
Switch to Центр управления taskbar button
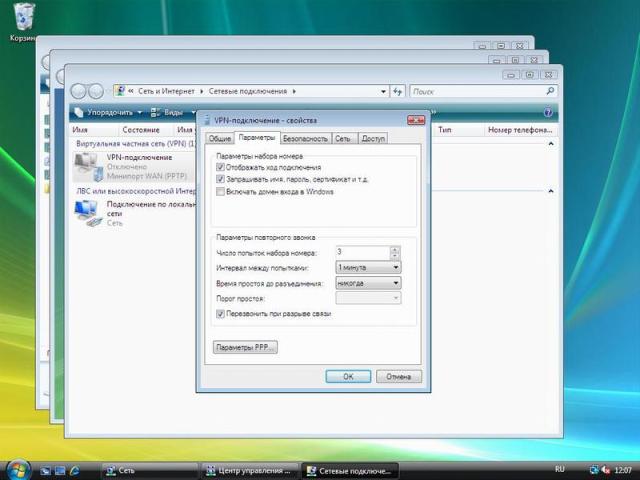click(250, 471)
